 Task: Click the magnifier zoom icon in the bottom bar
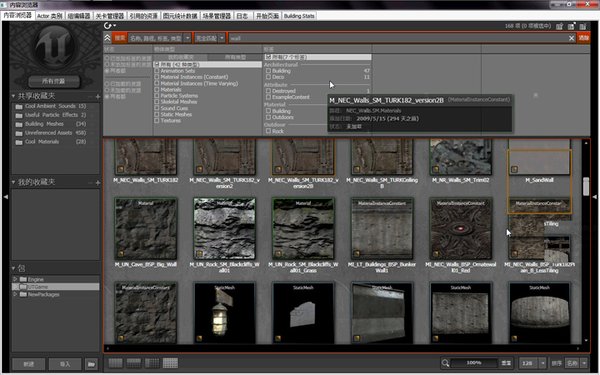click(445, 363)
